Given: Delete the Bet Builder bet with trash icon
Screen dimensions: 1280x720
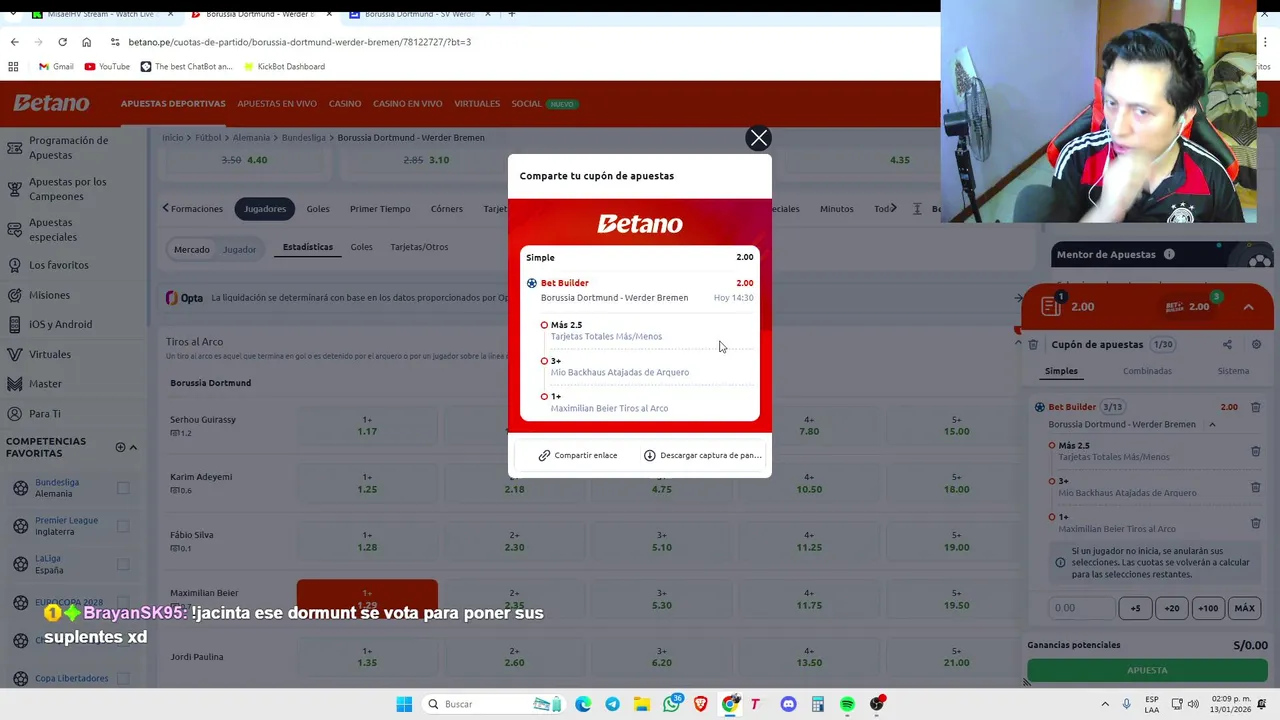Looking at the screenshot, I should click(1255, 407).
